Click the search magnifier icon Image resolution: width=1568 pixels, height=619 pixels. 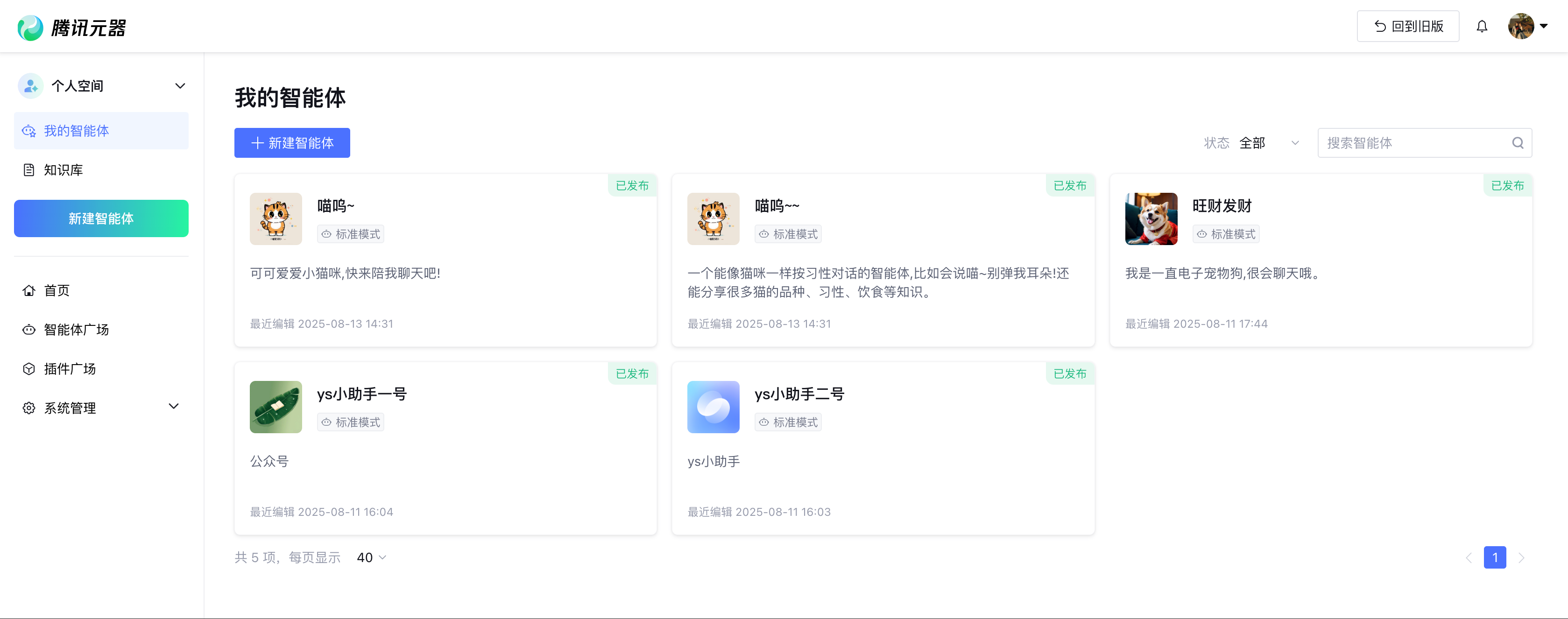[1518, 143]
